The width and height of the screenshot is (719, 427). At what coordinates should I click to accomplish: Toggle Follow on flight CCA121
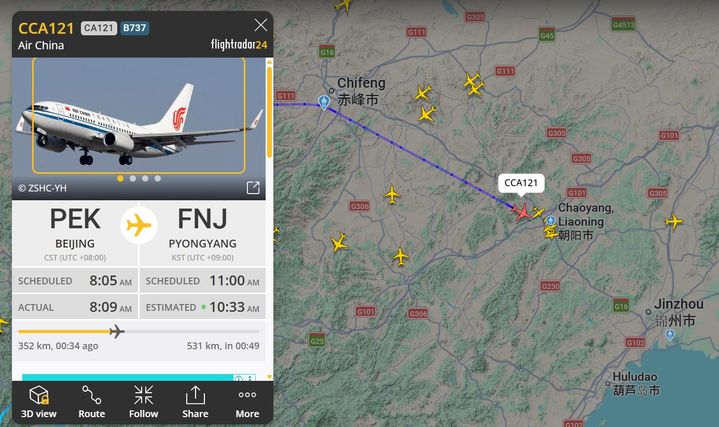[144, 402]
